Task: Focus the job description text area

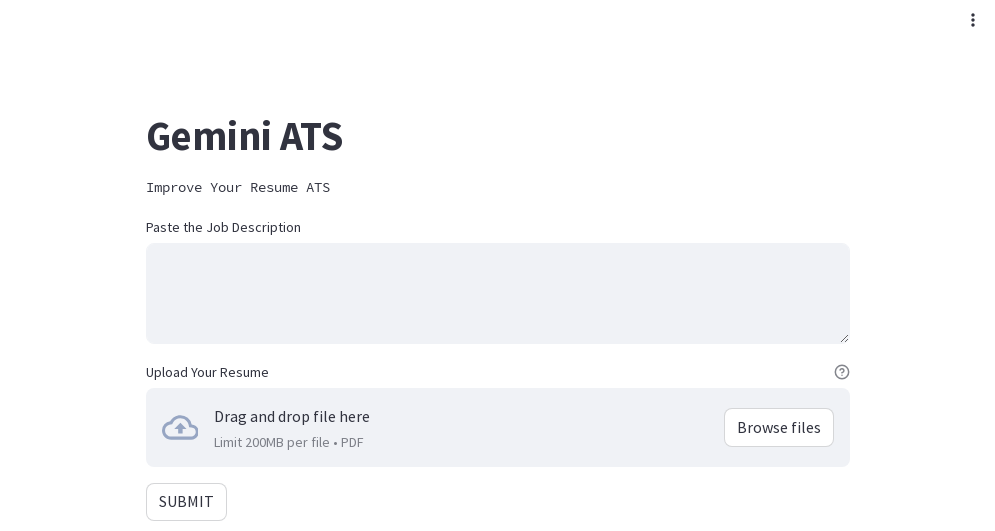Action: 497,293
